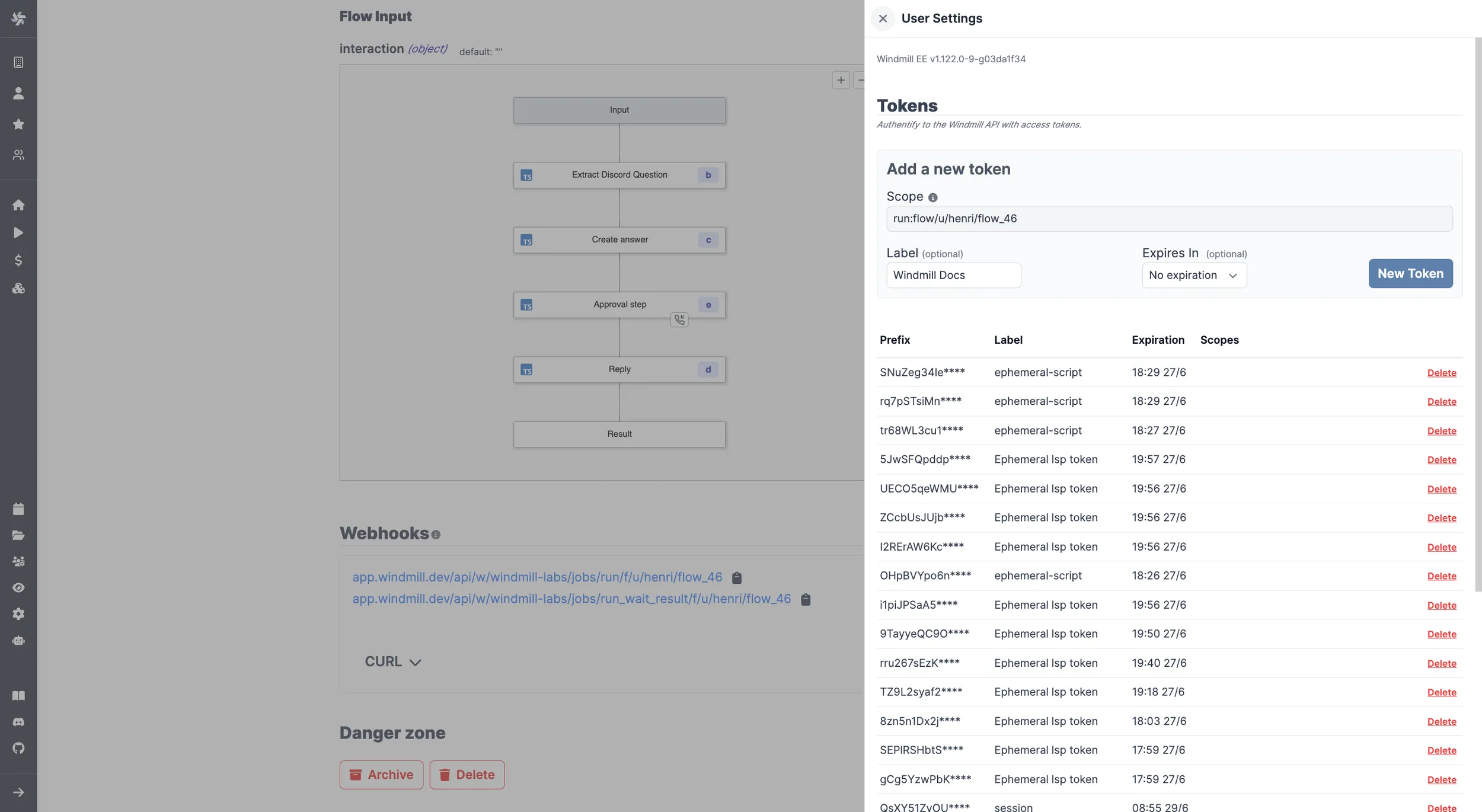Create a New Token

point(1410,273)
